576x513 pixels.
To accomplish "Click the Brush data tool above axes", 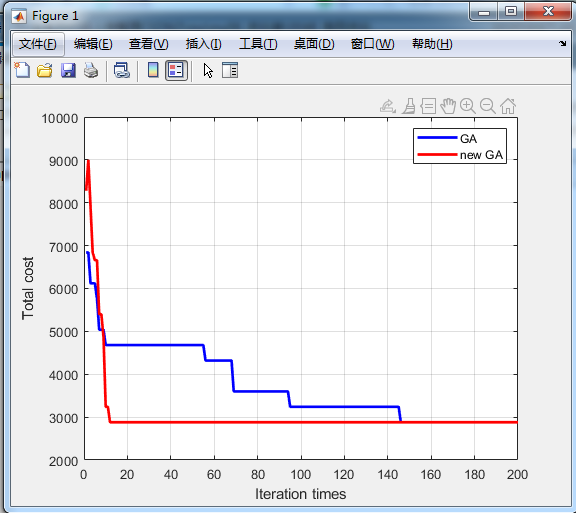I will (x=408, y=106).
